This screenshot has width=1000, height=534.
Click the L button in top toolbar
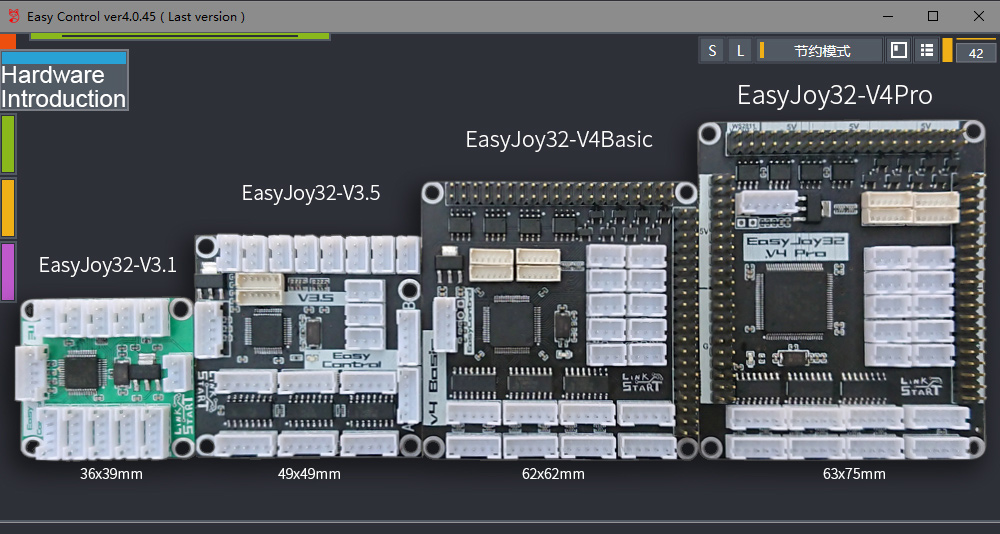click(x=740, y=51)
